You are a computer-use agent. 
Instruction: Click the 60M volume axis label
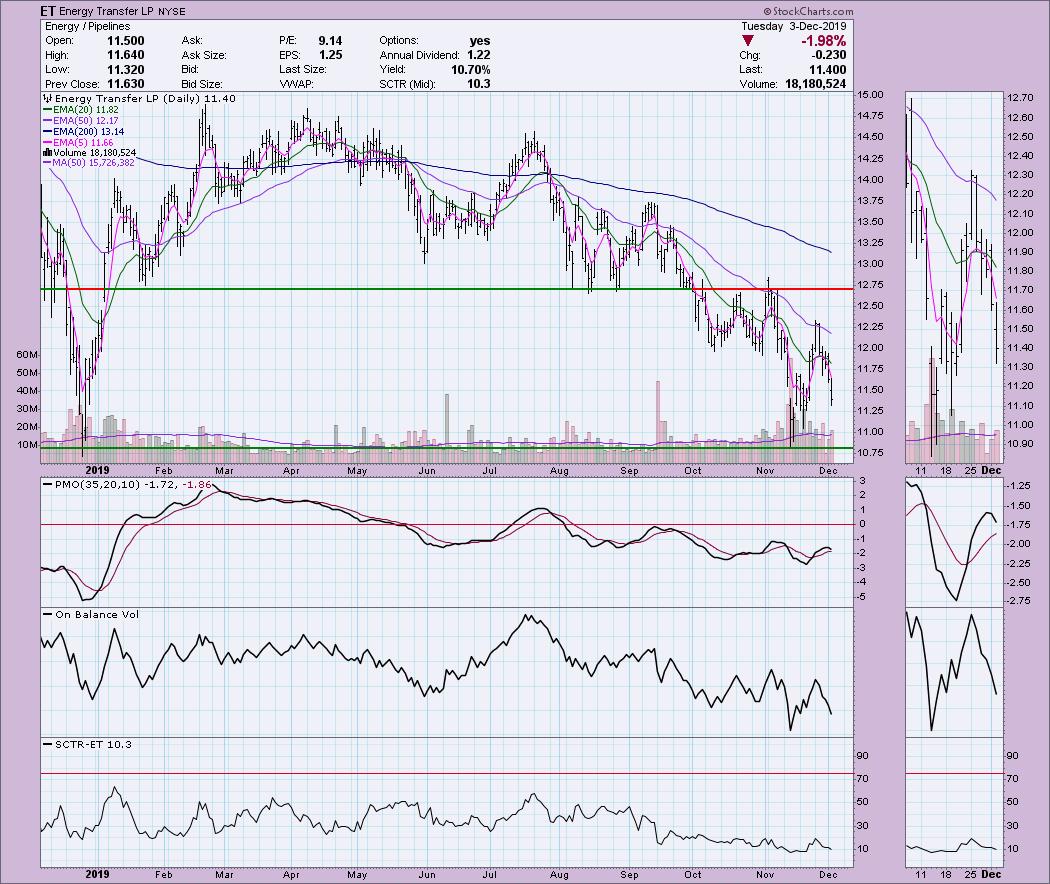[x=27, y=355]
